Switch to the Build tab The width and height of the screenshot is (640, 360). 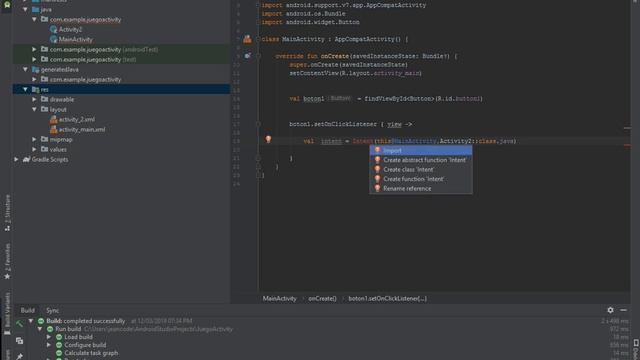click(x=27, y=311)
